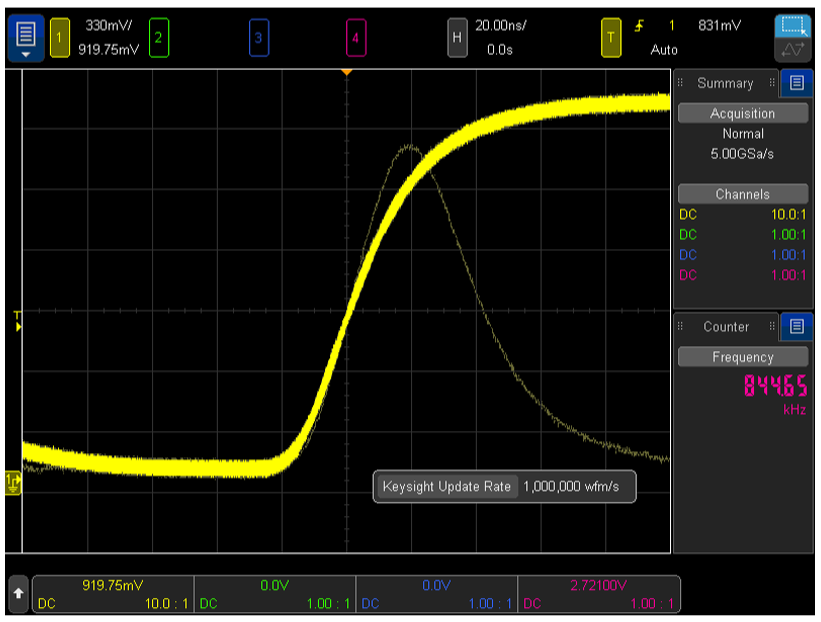Click the orange trigger time reference marker

347,73
